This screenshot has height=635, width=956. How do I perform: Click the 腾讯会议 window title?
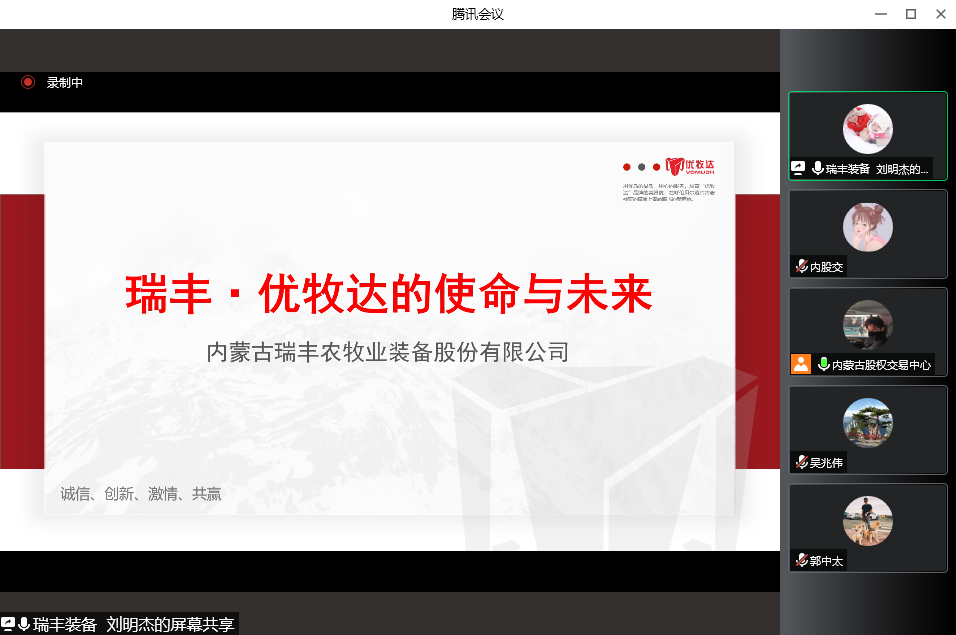tap(478, 14)
